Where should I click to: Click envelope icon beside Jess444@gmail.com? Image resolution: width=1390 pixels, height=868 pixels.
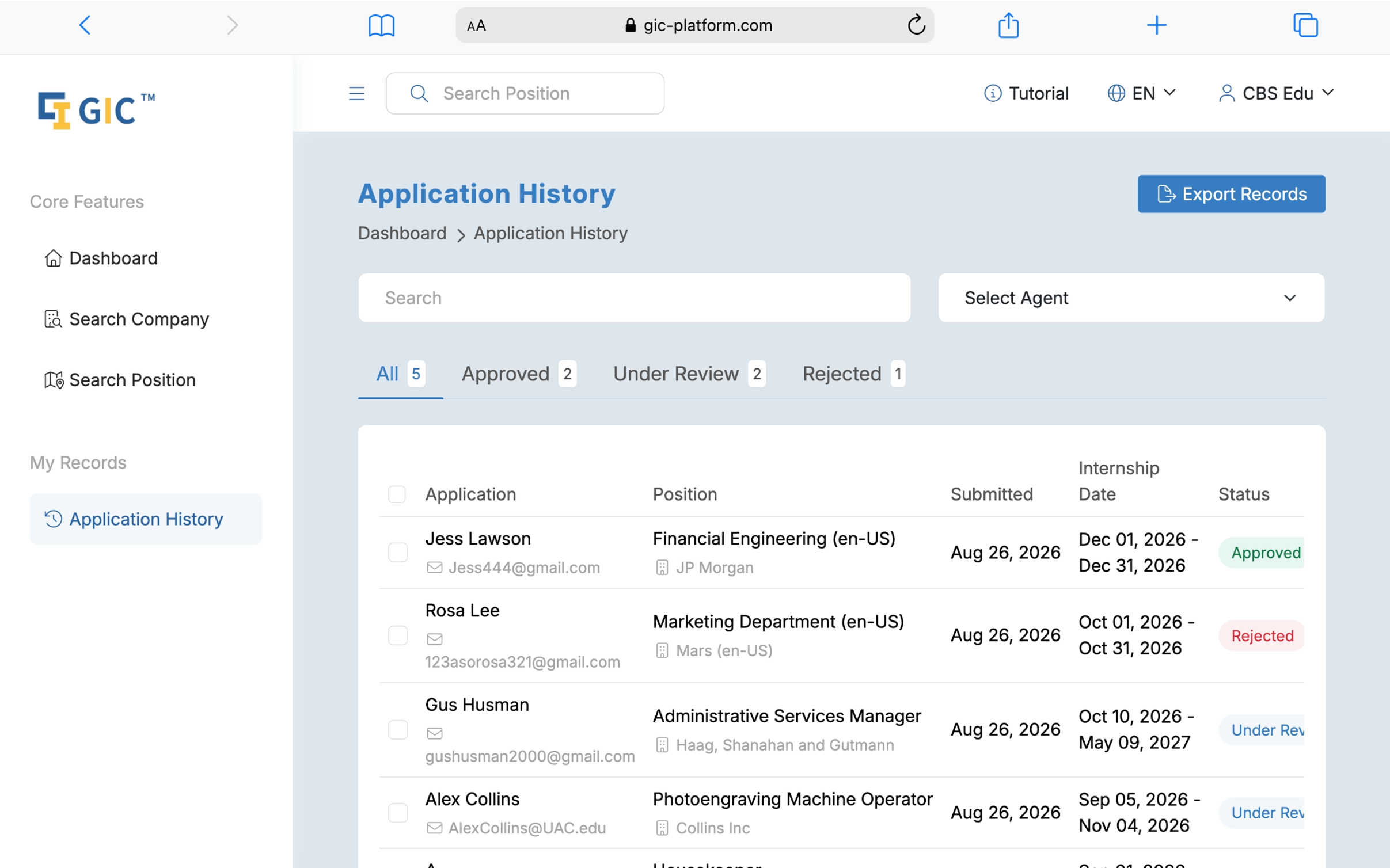[434, 568]
